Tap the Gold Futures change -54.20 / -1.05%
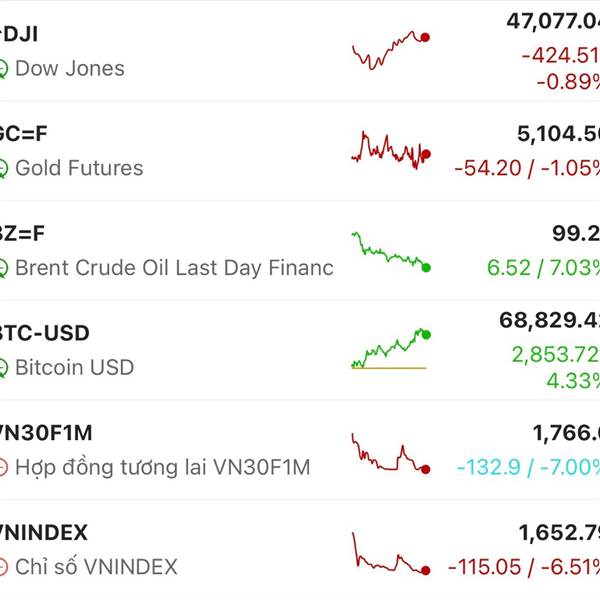600x600 pixels. pos(527,168)
